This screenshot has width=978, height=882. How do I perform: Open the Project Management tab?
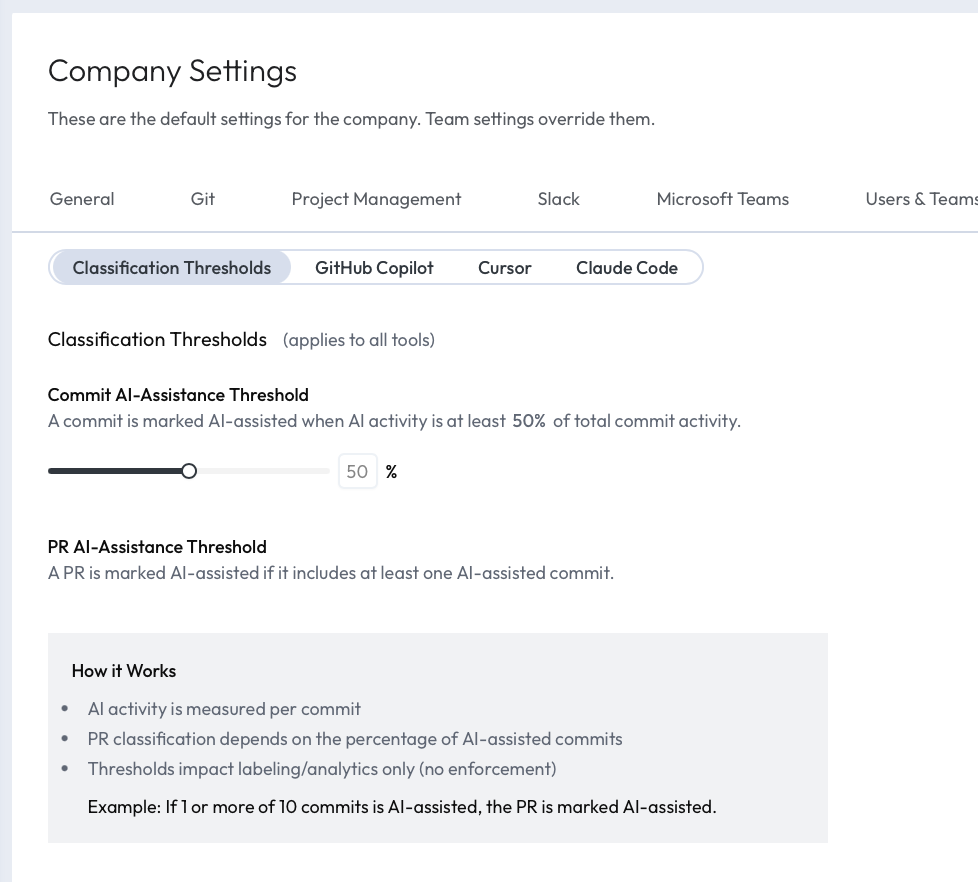(x=376, y=199)
